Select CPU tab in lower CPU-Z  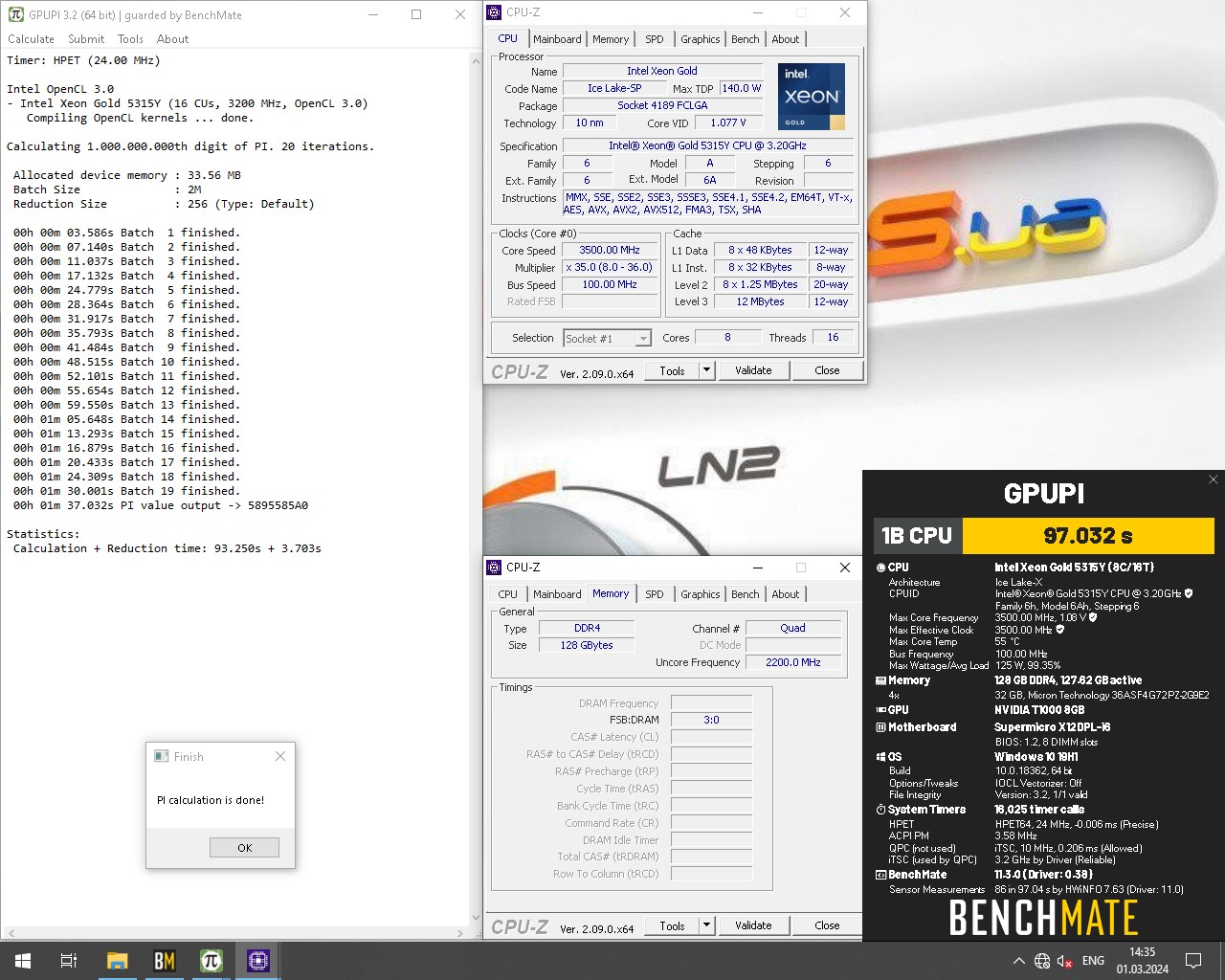click(x=507, y=594)
